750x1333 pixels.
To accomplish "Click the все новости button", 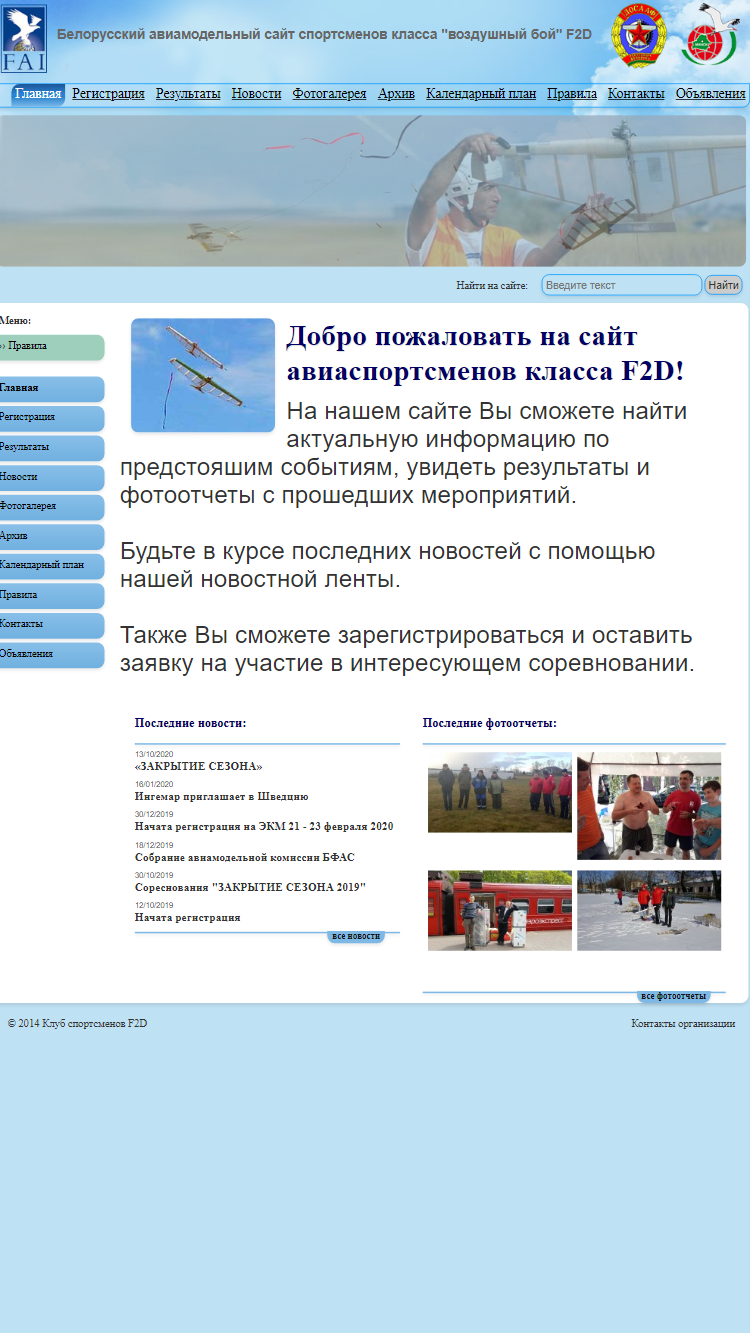I will pos(356,936).
